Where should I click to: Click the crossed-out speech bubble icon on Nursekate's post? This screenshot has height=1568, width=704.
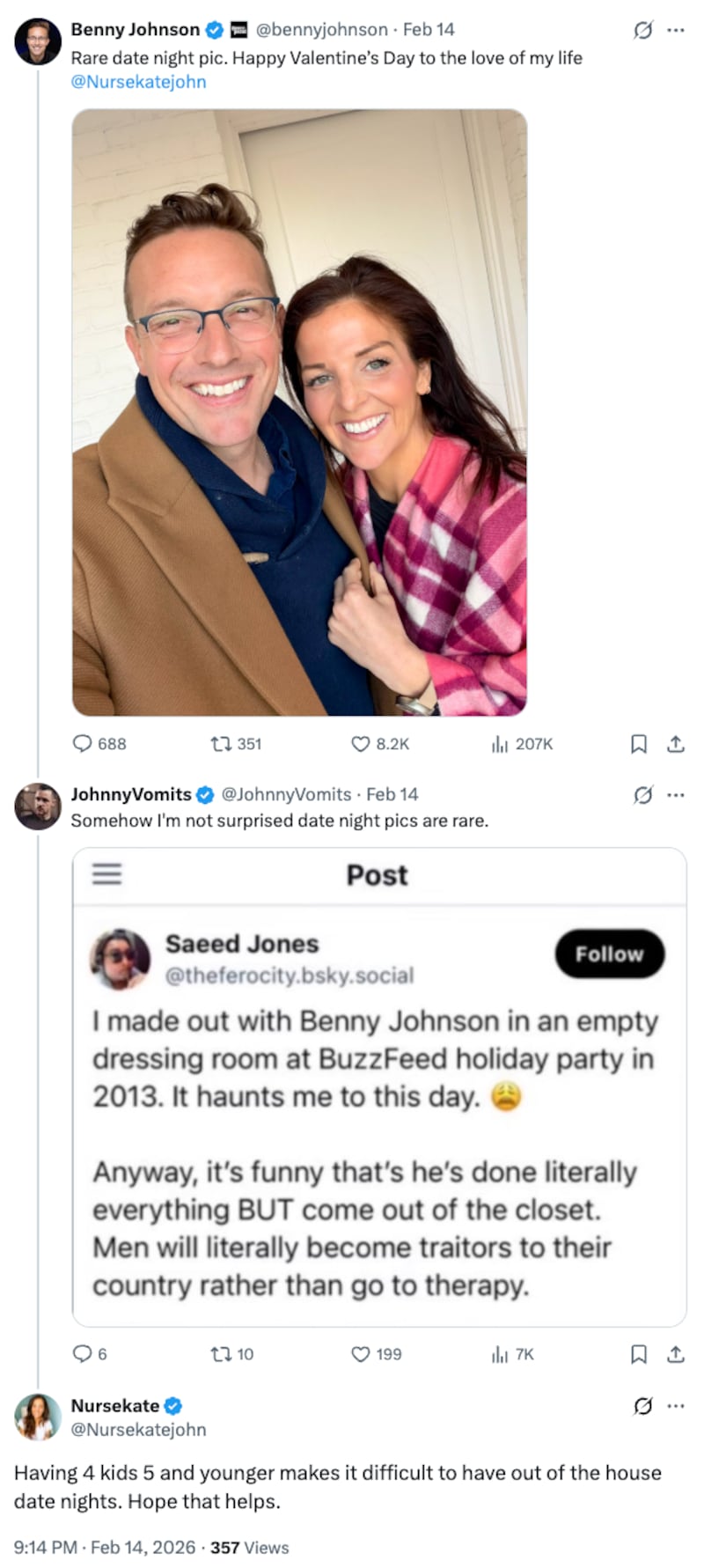[642, 1406]
